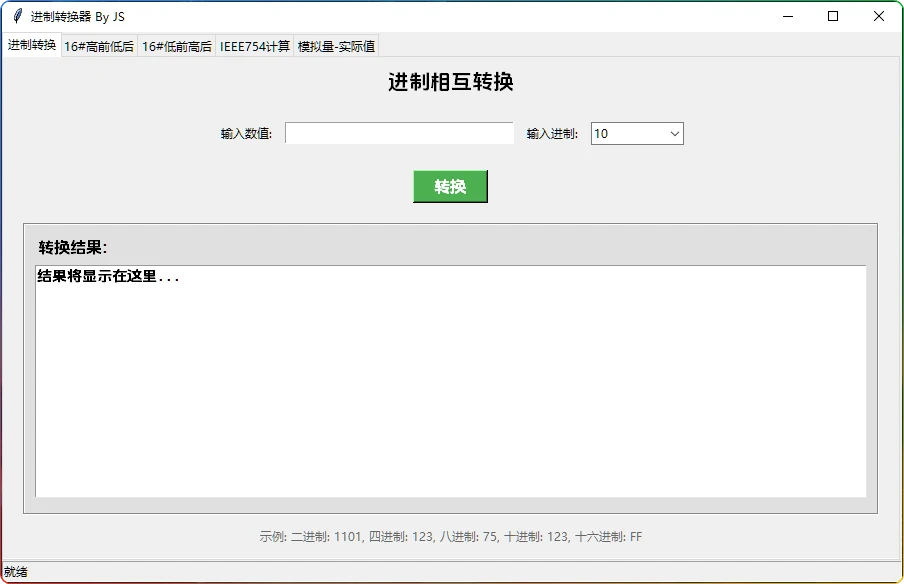This screenshot has width=904, height=584.
Task: Open the 模拟量-实际值 tab
Action: click(337, 46)
